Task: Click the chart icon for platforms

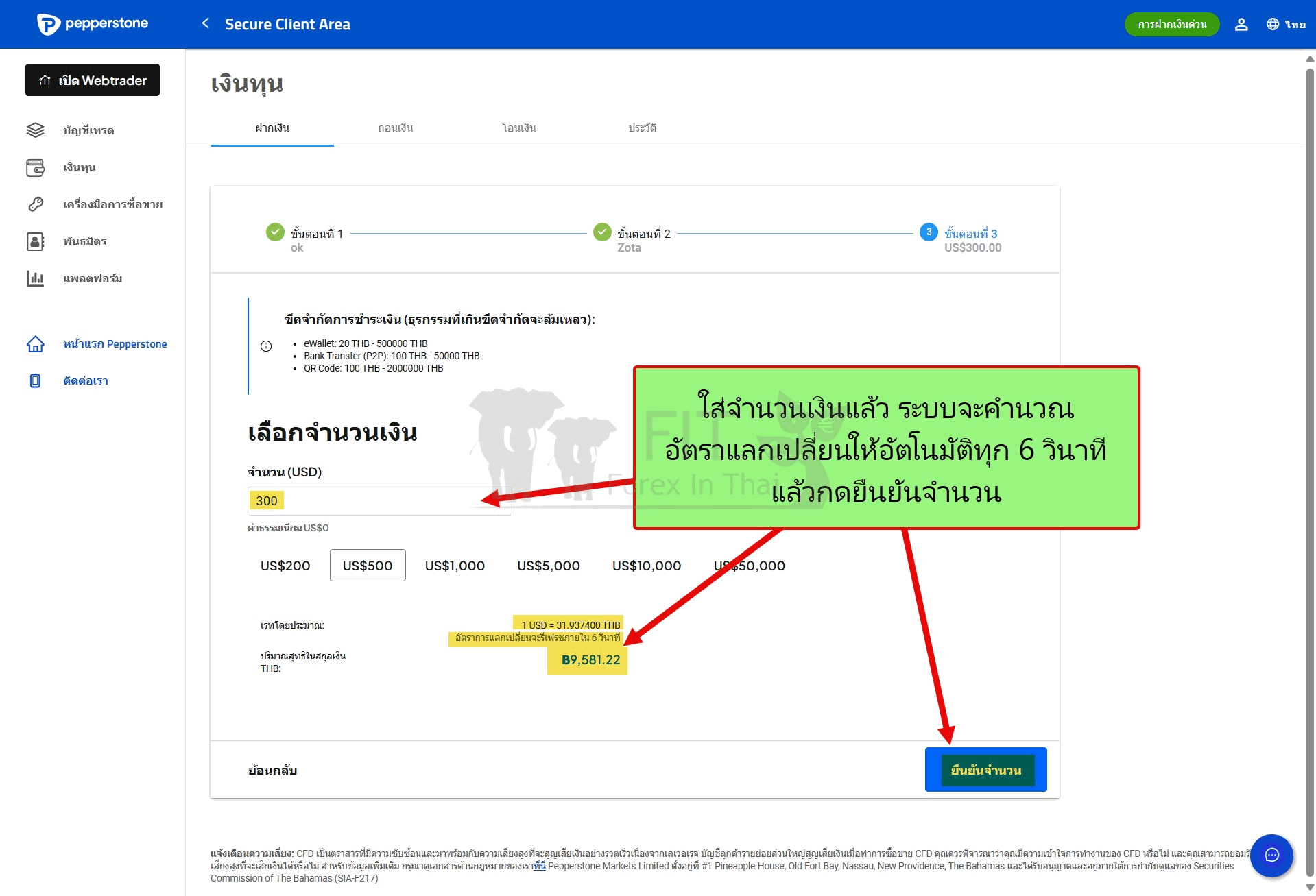Action: (x=36, y=278)
